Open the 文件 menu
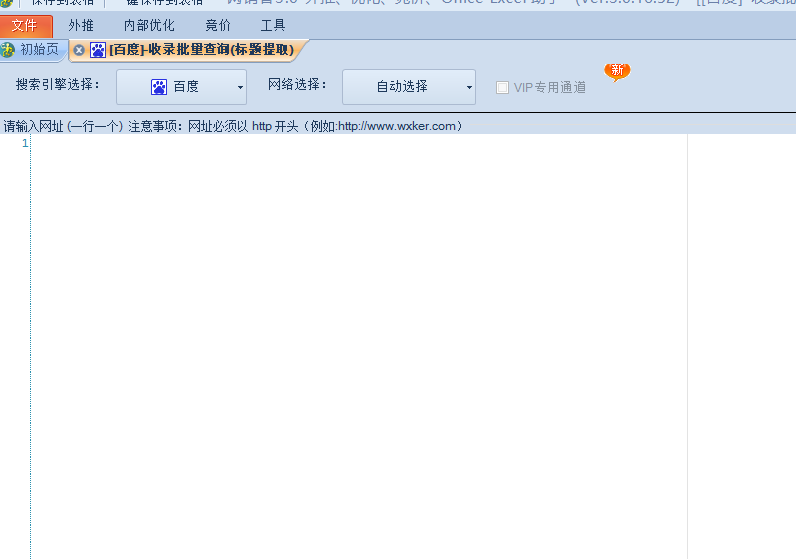The height and width of the screenshot is (559, 796). pyautogui.click(x=25, y=25)
